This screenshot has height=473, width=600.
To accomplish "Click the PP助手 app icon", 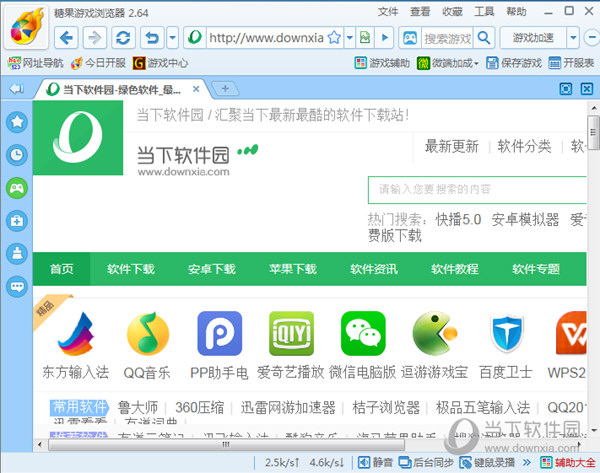I will (x=220, y=333).
